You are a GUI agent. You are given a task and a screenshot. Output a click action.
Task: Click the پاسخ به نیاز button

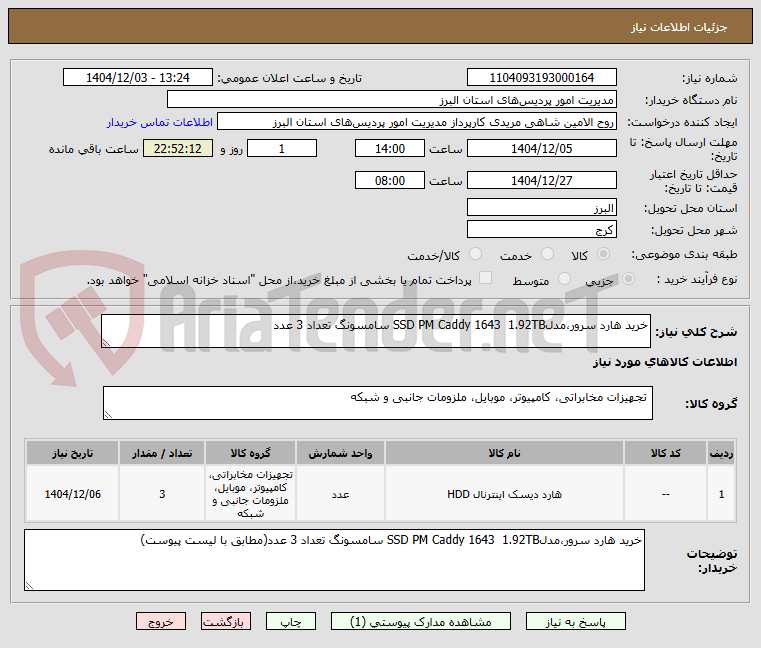576,621
